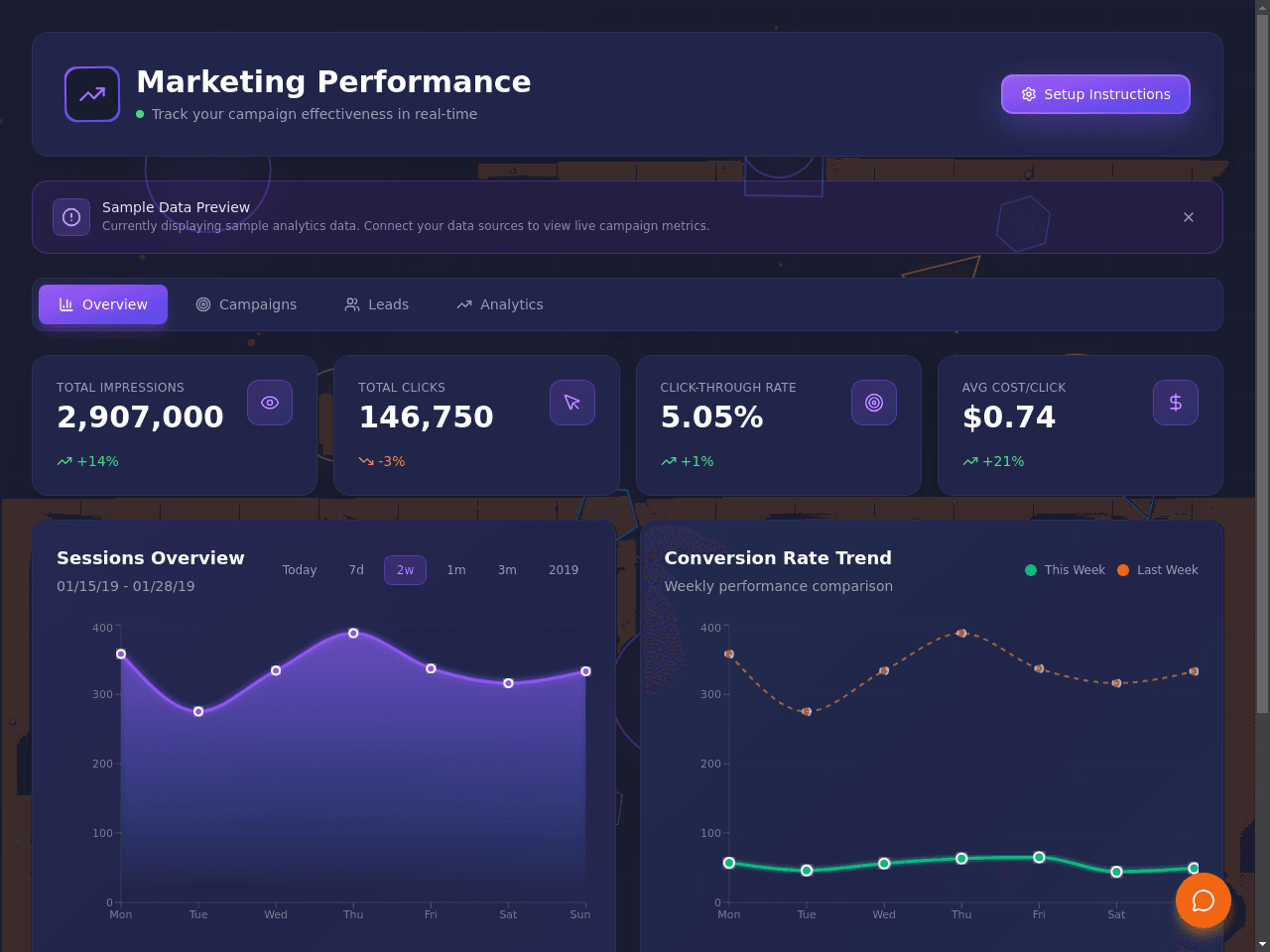Click the 146,750 total clicks value
This screenshot has height=952, width=1270.
426,417
